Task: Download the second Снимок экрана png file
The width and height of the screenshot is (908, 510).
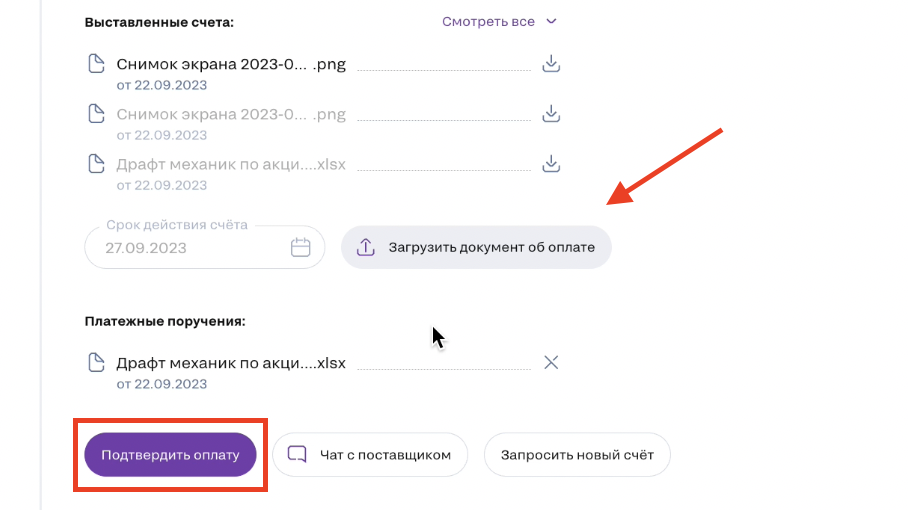Action: [x=551, y=113]
